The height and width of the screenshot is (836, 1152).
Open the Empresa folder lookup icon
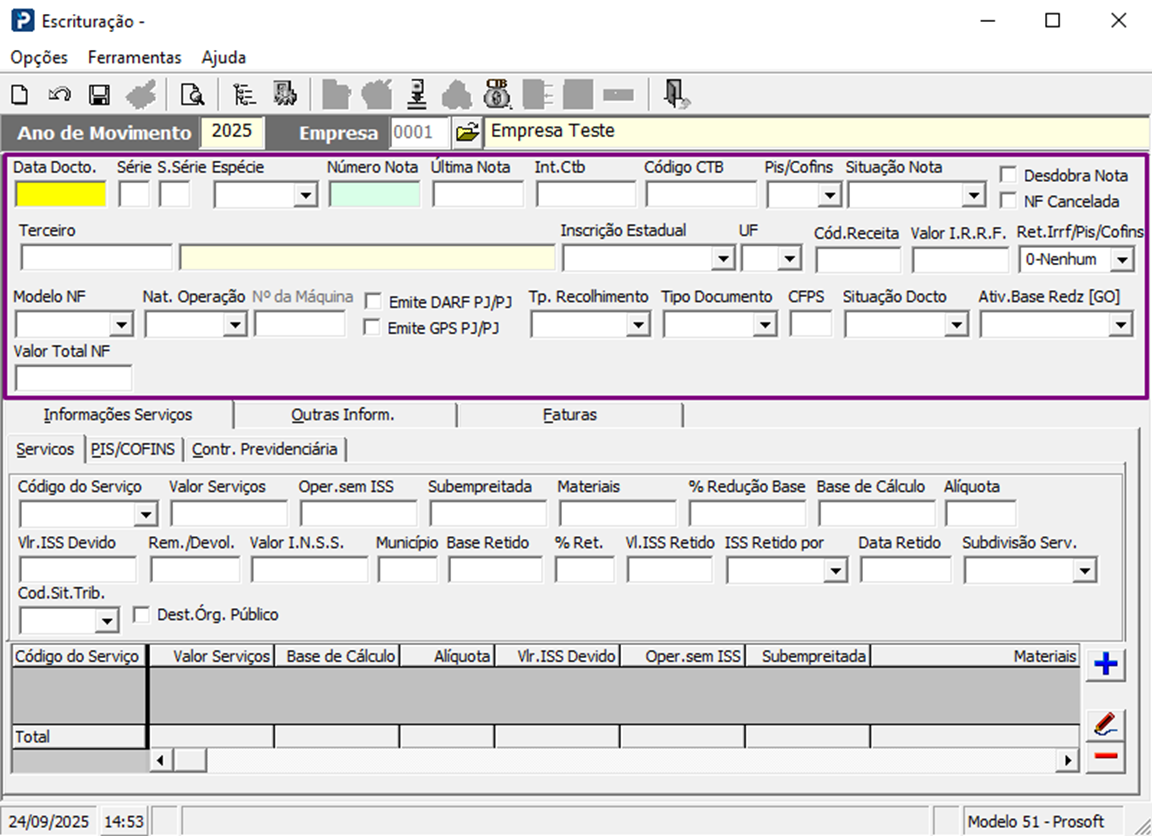(466, 132)
